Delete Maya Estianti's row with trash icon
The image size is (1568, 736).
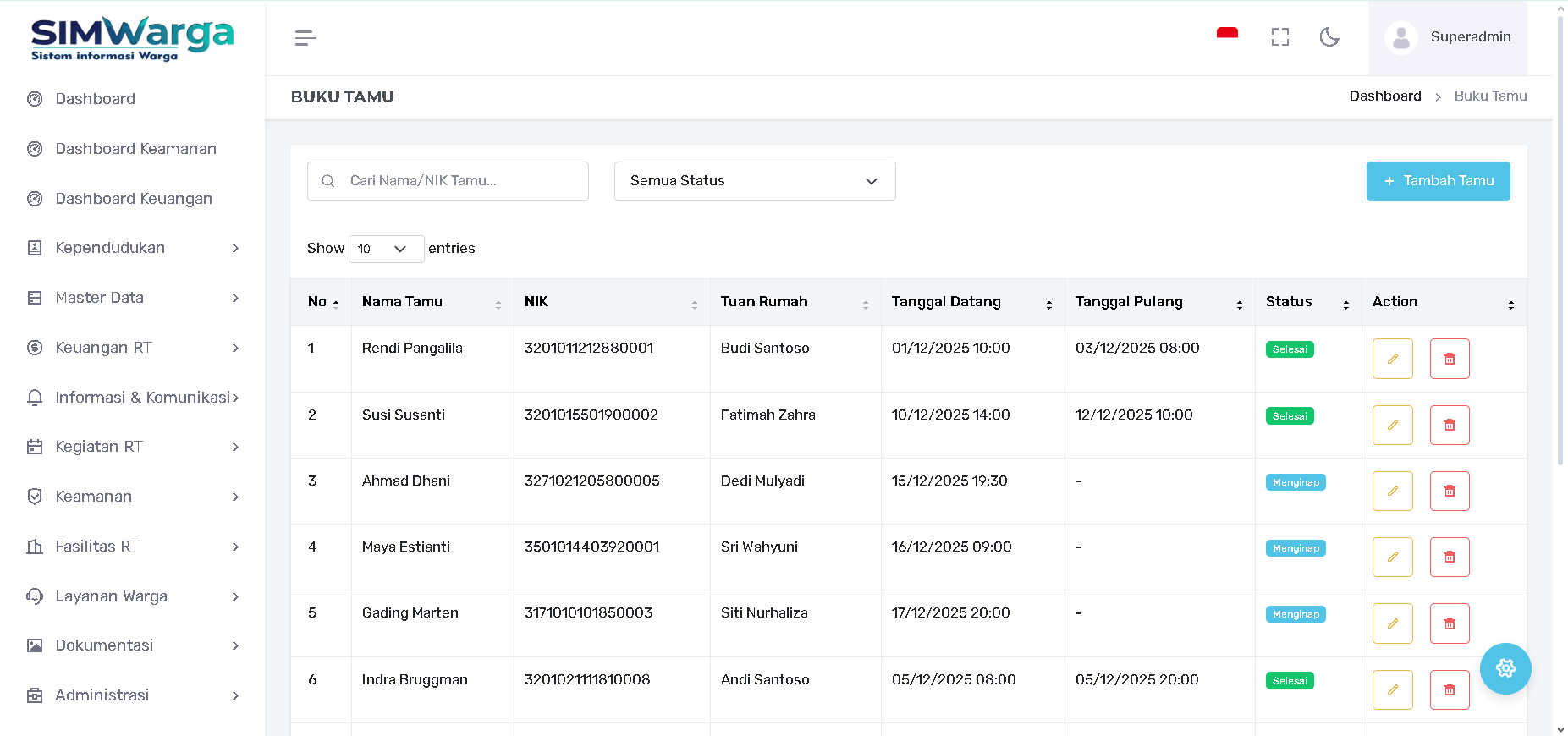click(x=1449, y=557)
